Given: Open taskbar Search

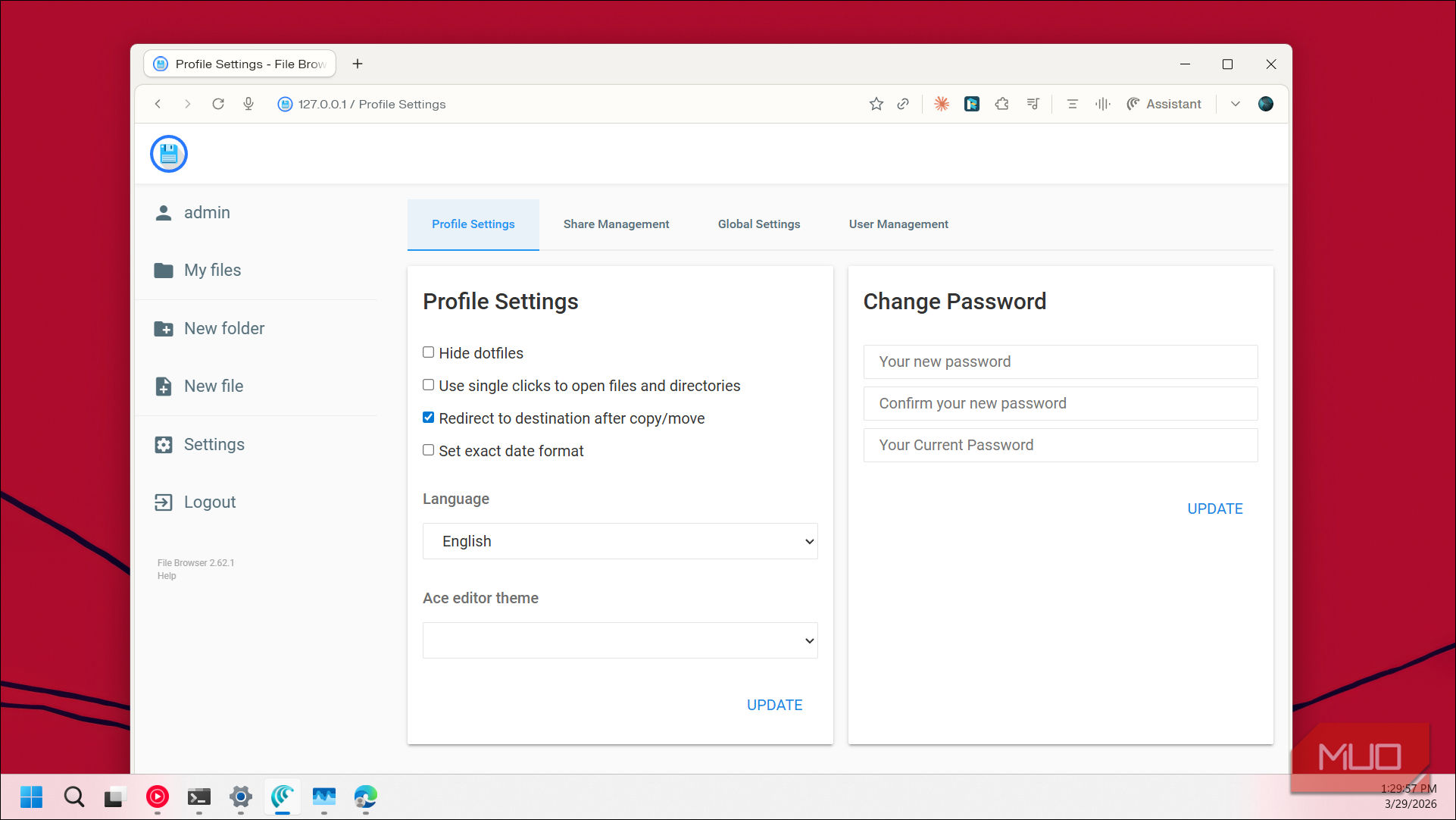Looking at the screenshot, I should point(73,797).
